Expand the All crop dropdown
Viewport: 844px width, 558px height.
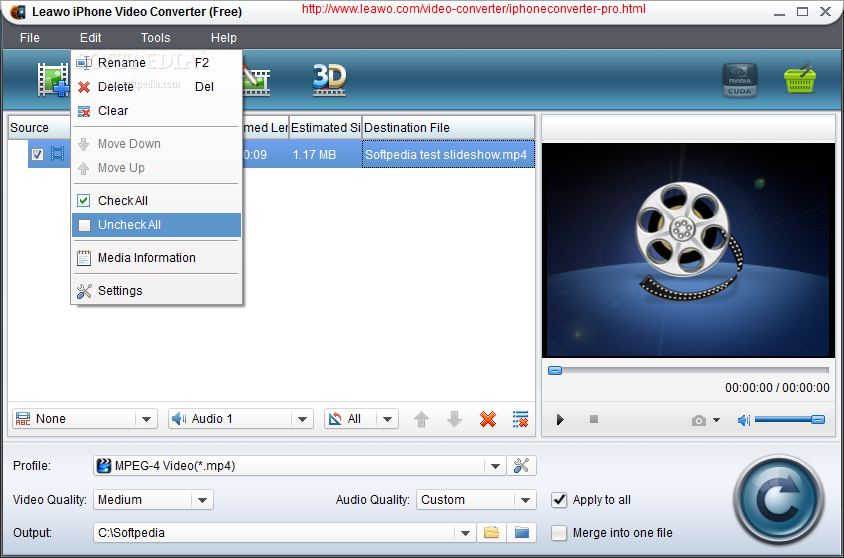point(388,419)
